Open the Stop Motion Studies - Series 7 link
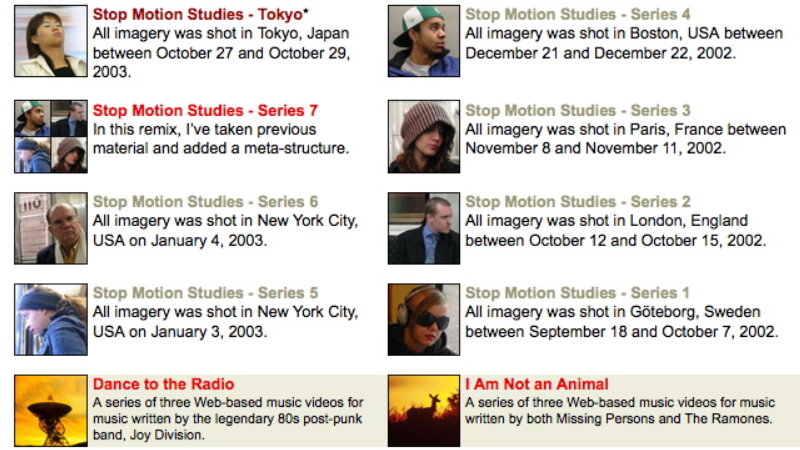 (205, 110)
